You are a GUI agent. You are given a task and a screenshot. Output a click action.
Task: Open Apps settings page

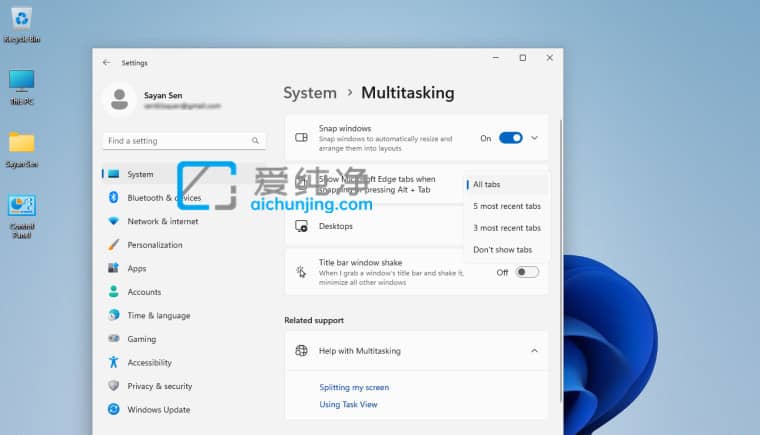click(184, 268)
